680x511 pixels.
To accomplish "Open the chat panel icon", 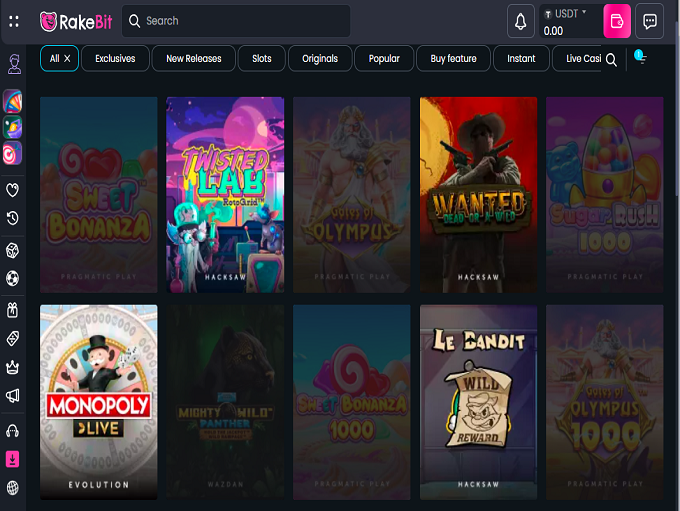I will [650, 21].
